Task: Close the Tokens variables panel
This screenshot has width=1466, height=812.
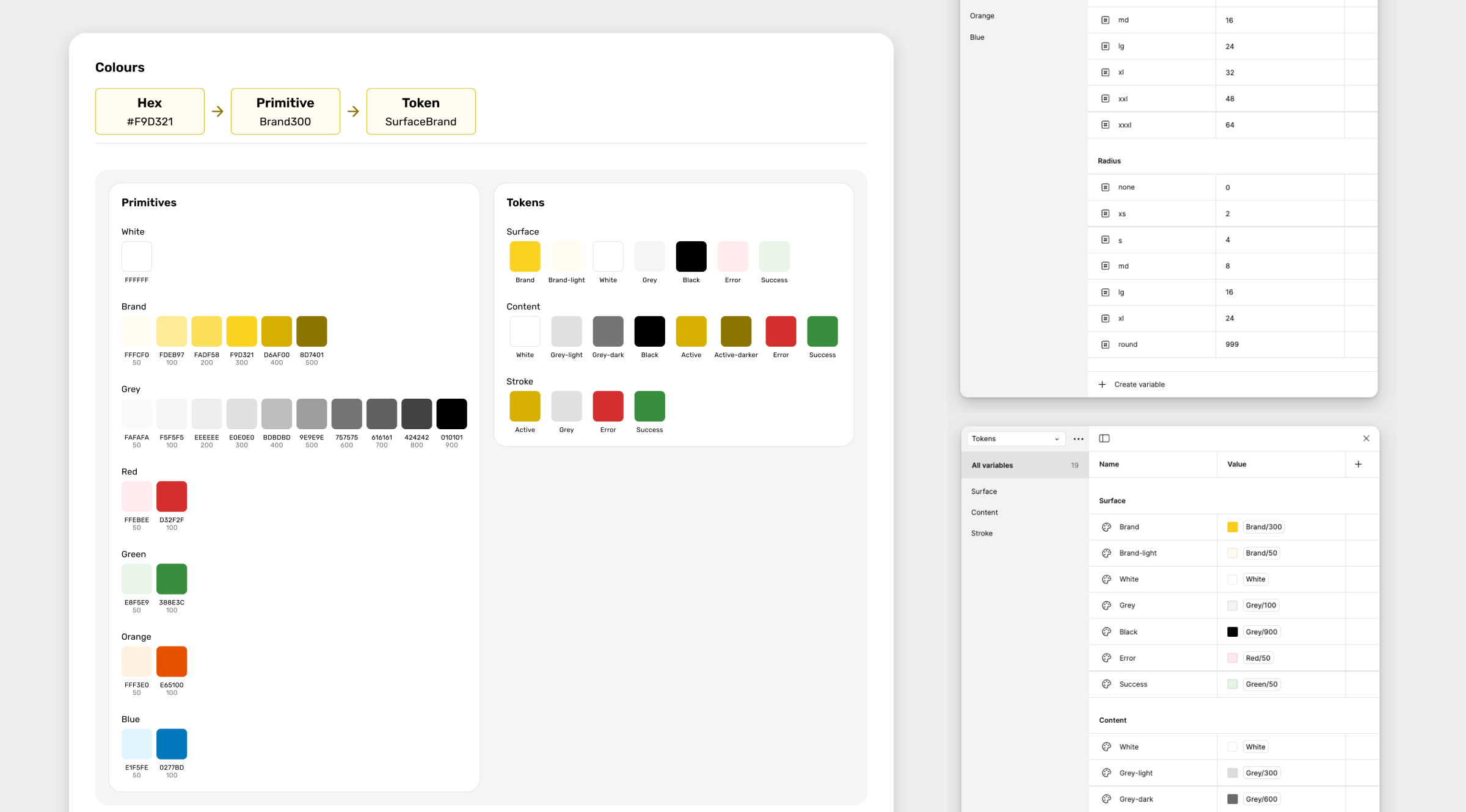Action: [1366, 438]
